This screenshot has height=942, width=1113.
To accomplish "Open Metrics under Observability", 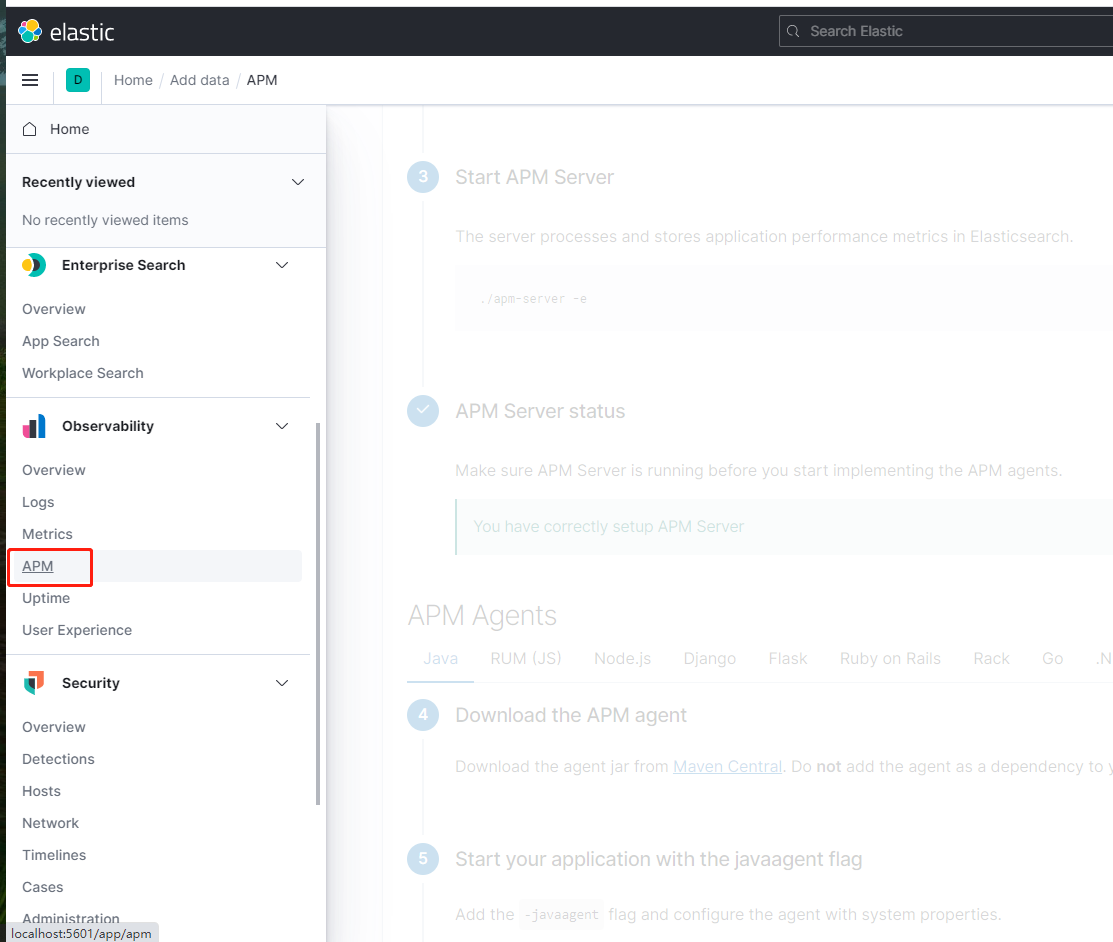I will (x=48, y=535).
